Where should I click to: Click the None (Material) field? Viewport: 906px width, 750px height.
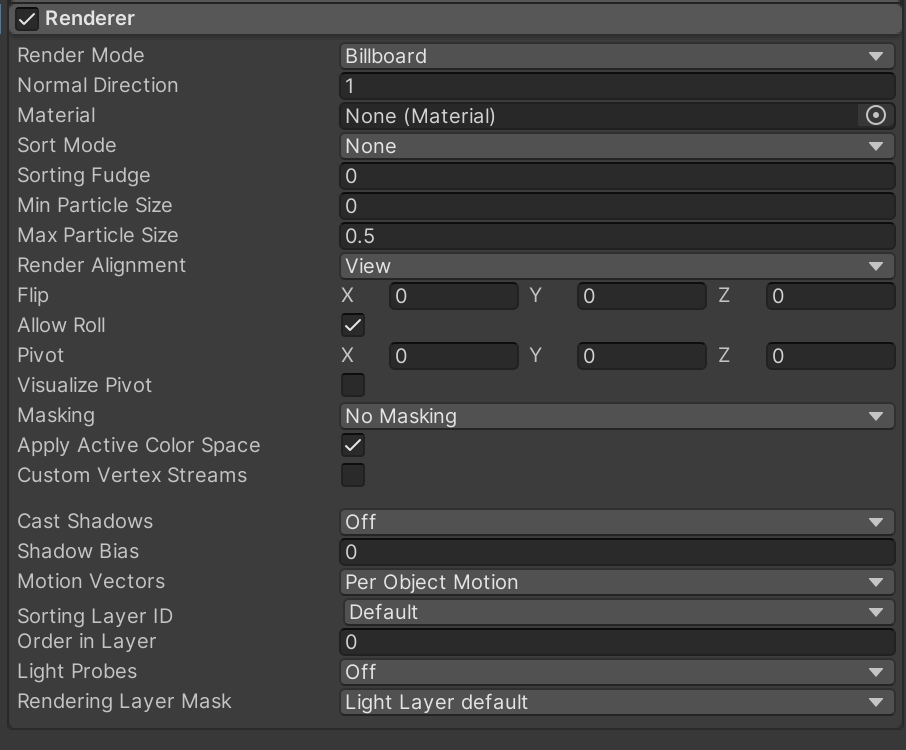[x=599, y=116]
